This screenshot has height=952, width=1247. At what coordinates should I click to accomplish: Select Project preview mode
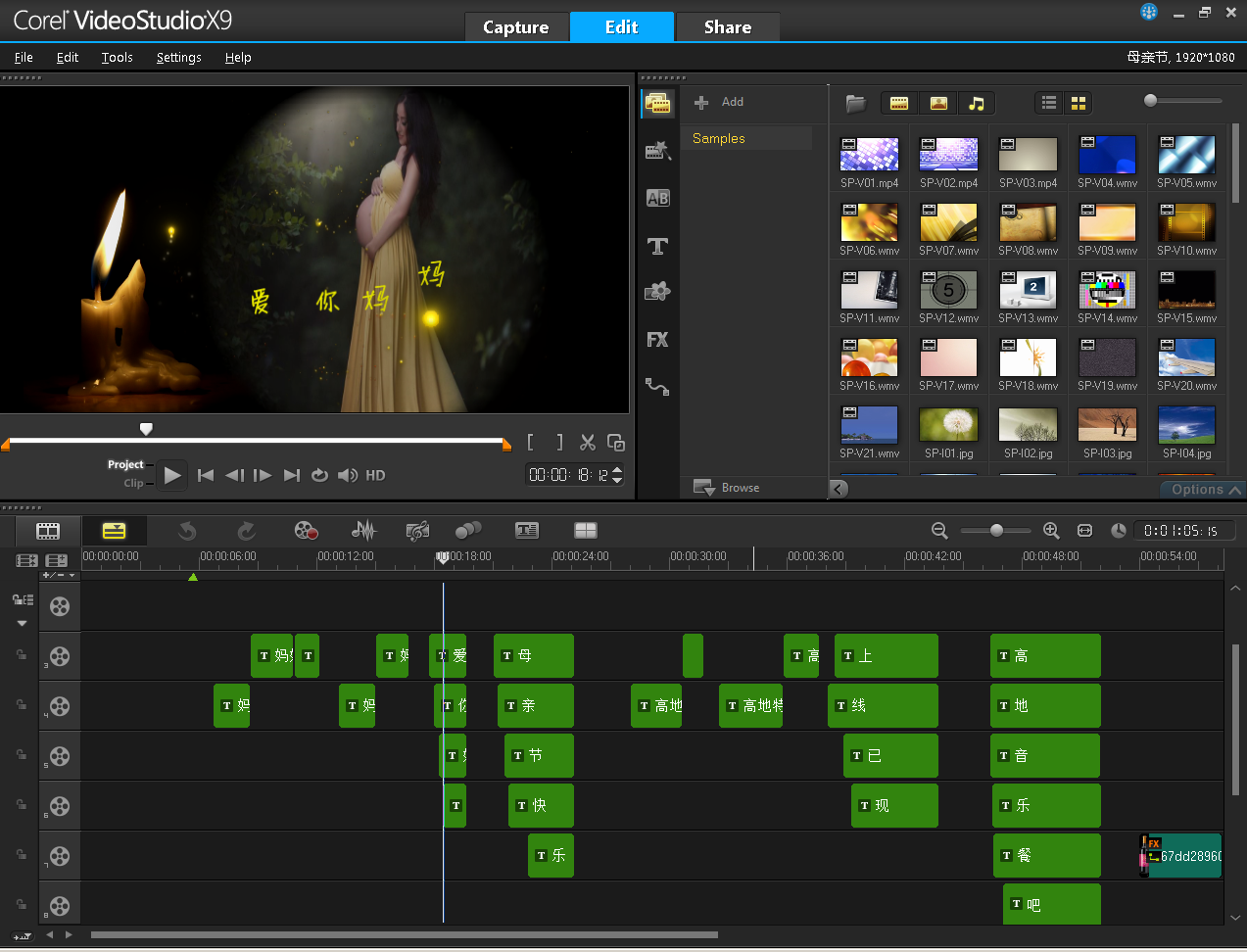125,464
